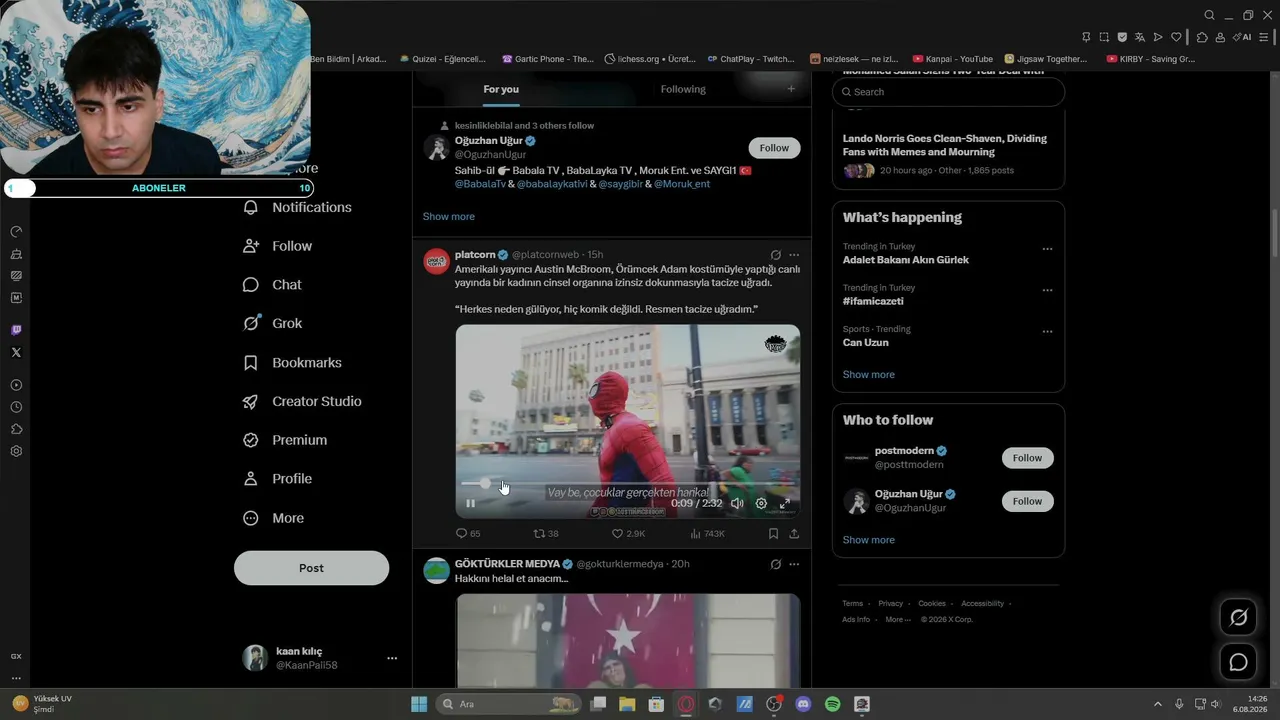Open more options for Adalet Bakanı Akın Gürlek trend
The width and height of the screenshot is (1280, 720).
click(x=1047, y=249)
